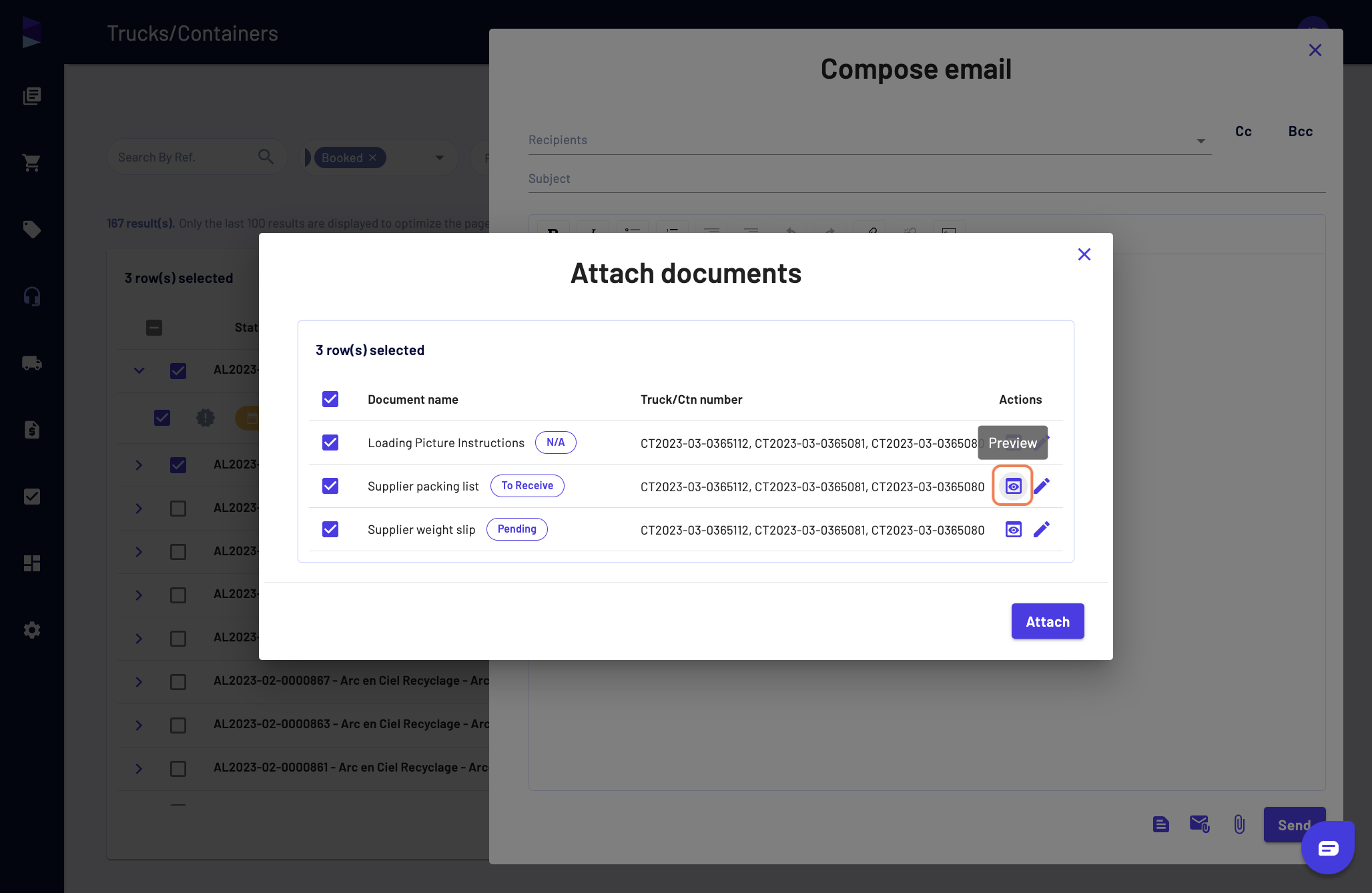1372x893 pixels.
Task: Open the library documents sidebar icon
Action: [x=31, y=96]
